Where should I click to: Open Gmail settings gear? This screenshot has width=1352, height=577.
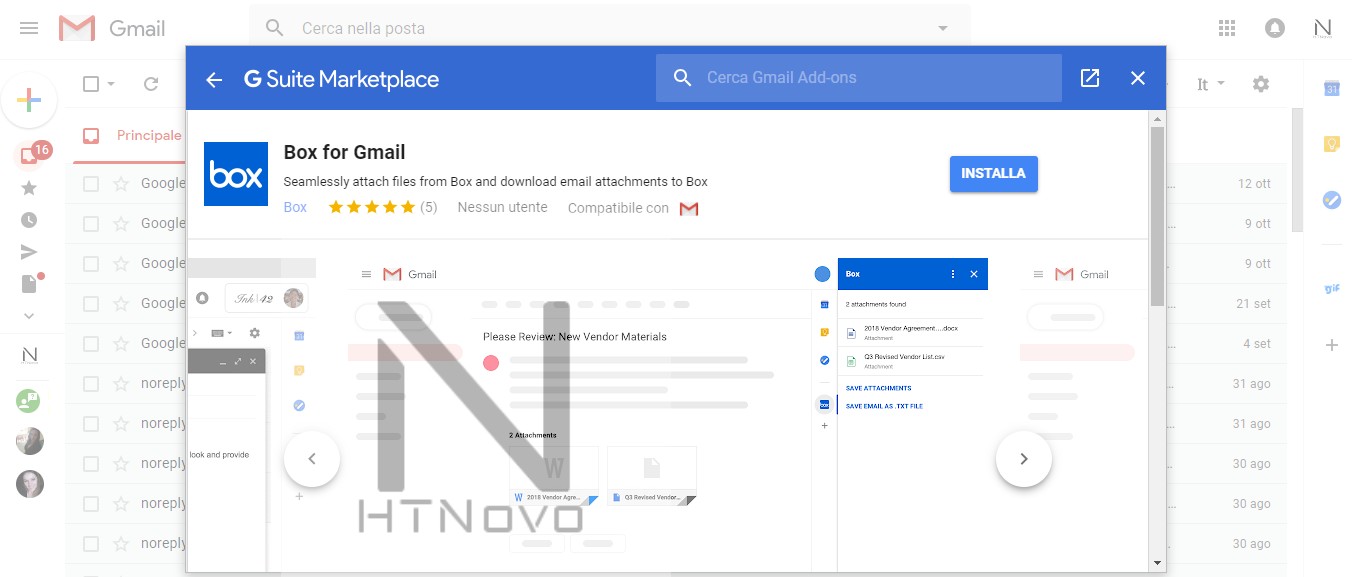coord(1260,84)
